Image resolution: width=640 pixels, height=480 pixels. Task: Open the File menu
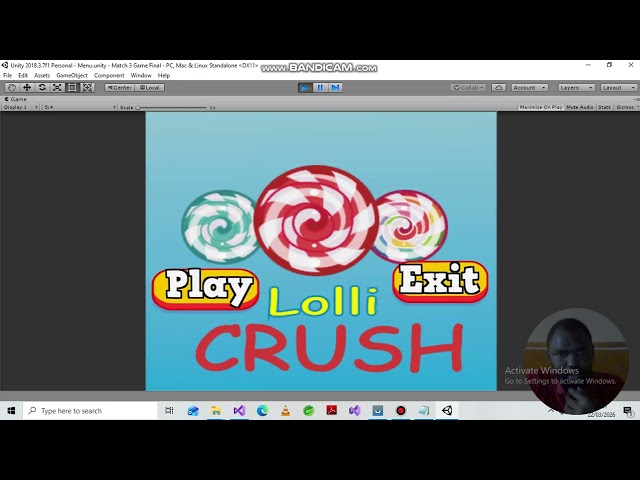coord(8,75)
